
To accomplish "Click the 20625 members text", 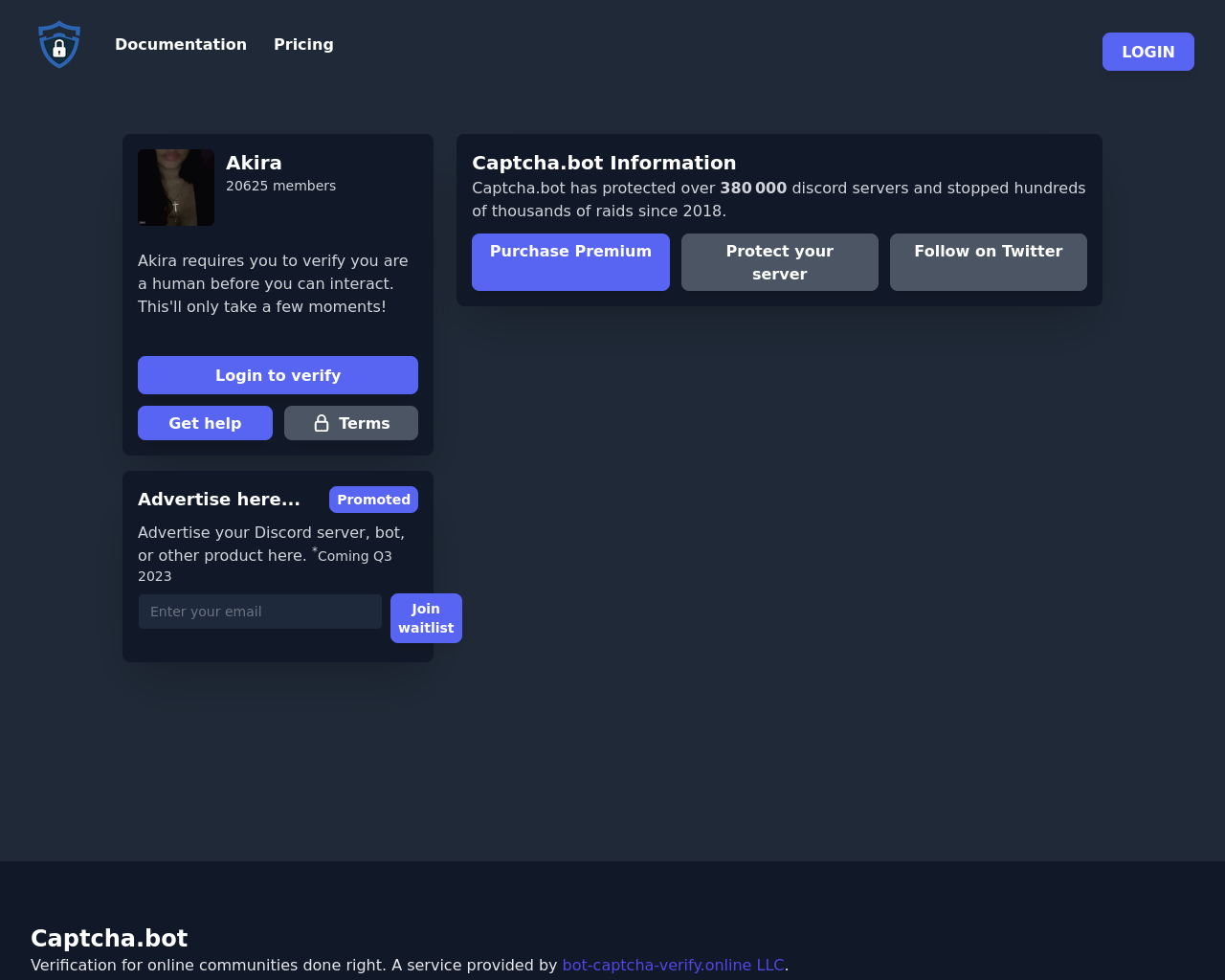I will point(280,186).
